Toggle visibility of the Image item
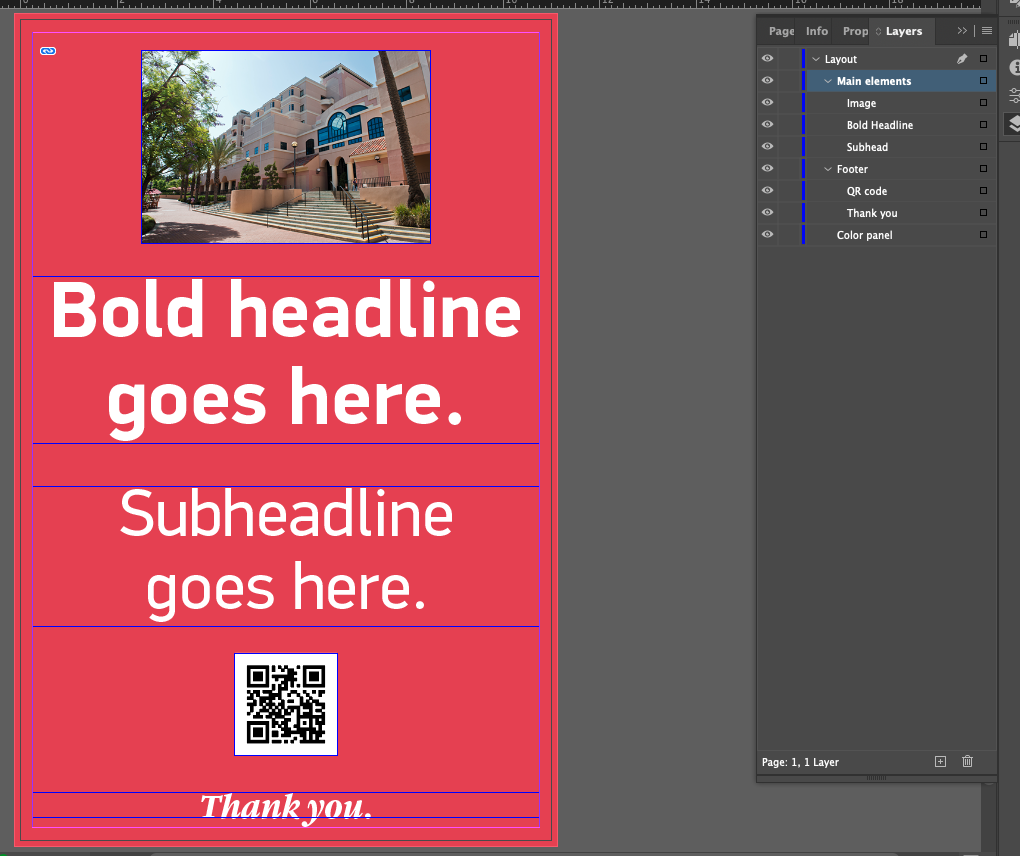Image resolution: width=1020 pixels, height=856 pixels. coord(768,103)
